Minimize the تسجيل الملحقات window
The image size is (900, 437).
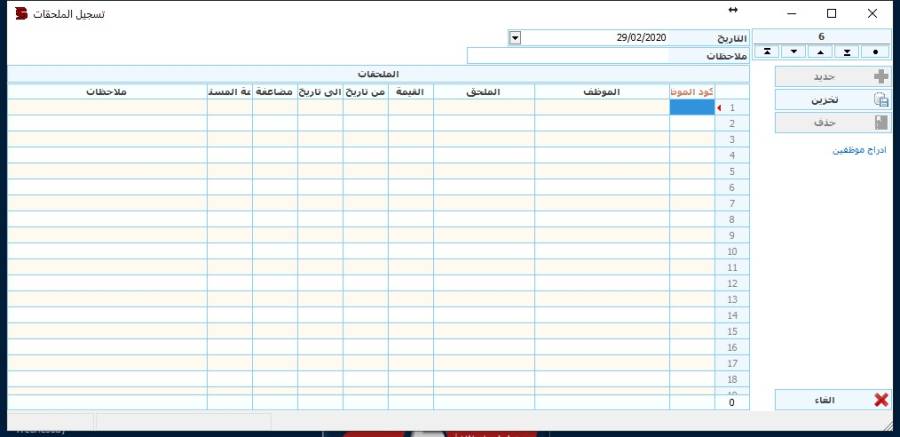(x=792, y=13)
